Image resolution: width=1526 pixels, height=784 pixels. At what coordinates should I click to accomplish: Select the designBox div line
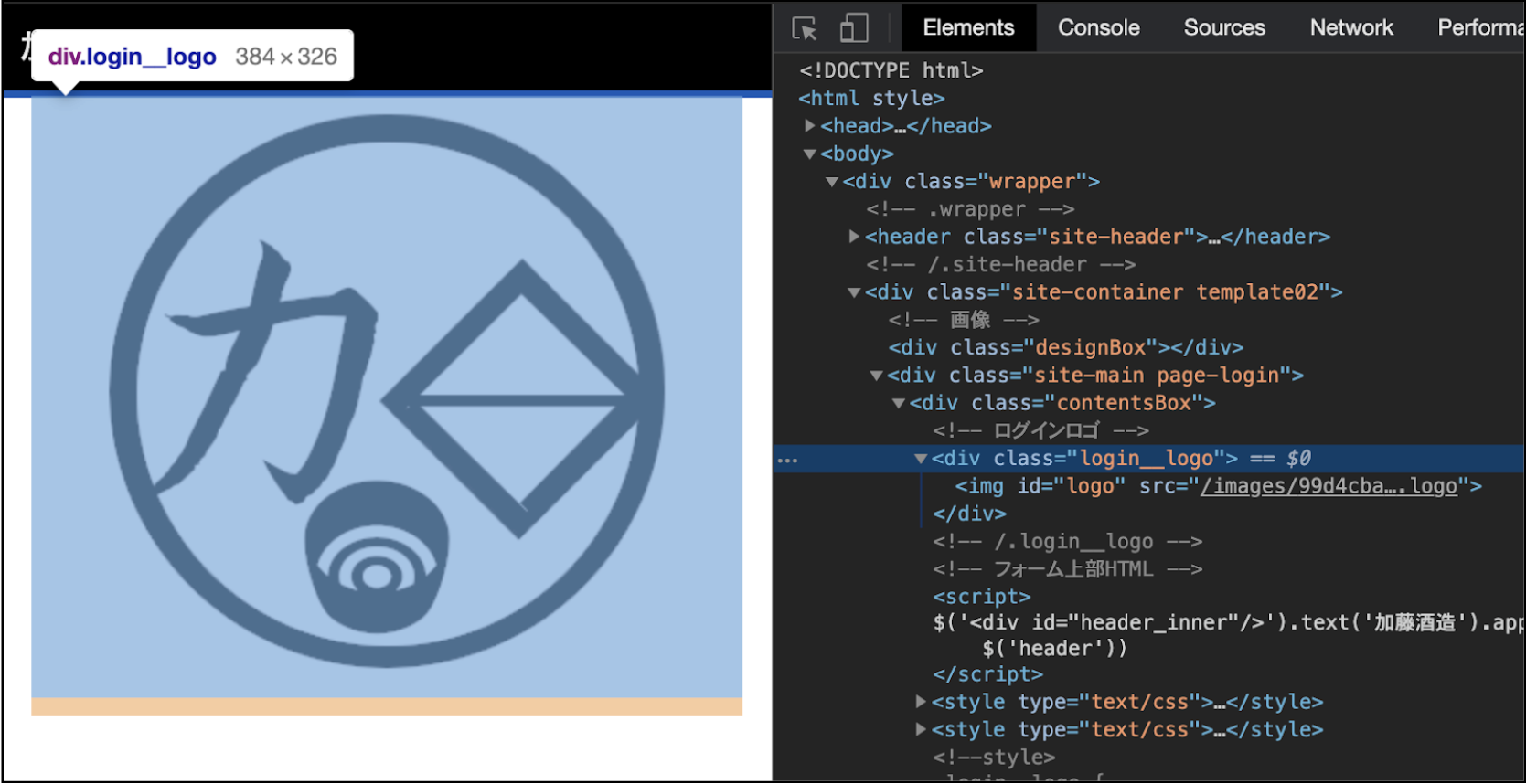tap(1066, 347)
